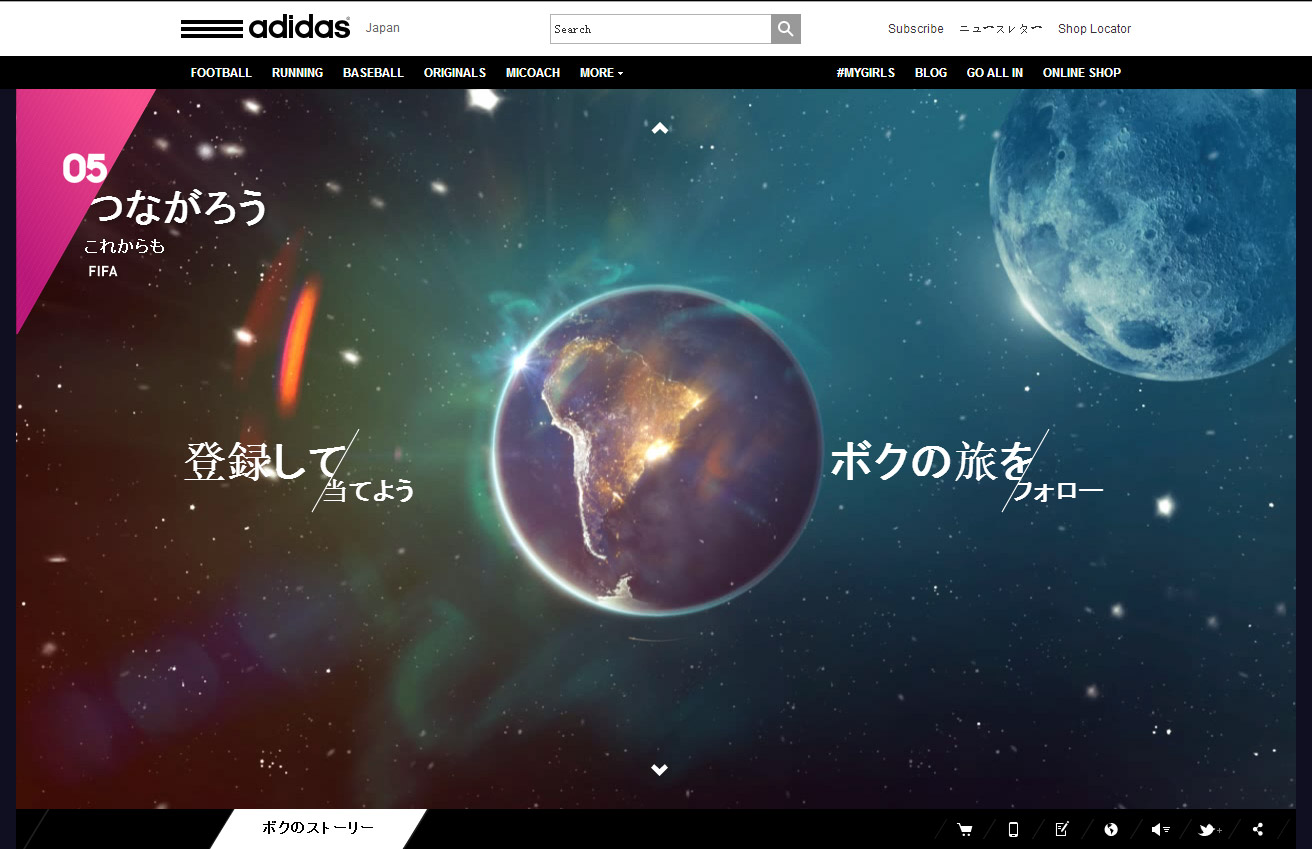Click the adidas logo

point(265,28)
